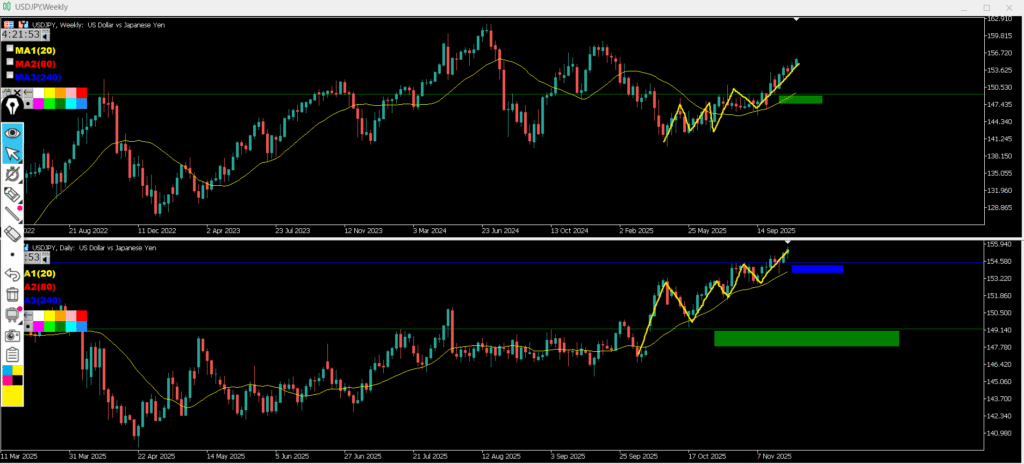Delete drawings with the trash can icon
The height and width of the screenshot is (464, 1024).
pos(12,294)
